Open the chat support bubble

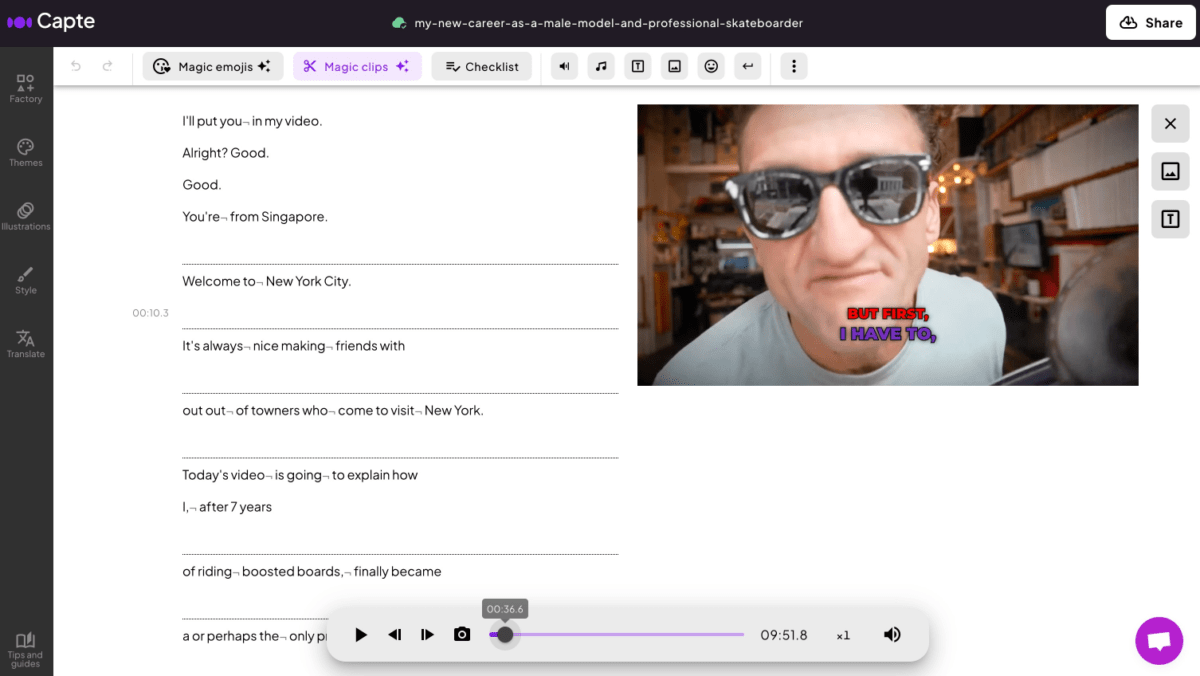[1159, 640]
